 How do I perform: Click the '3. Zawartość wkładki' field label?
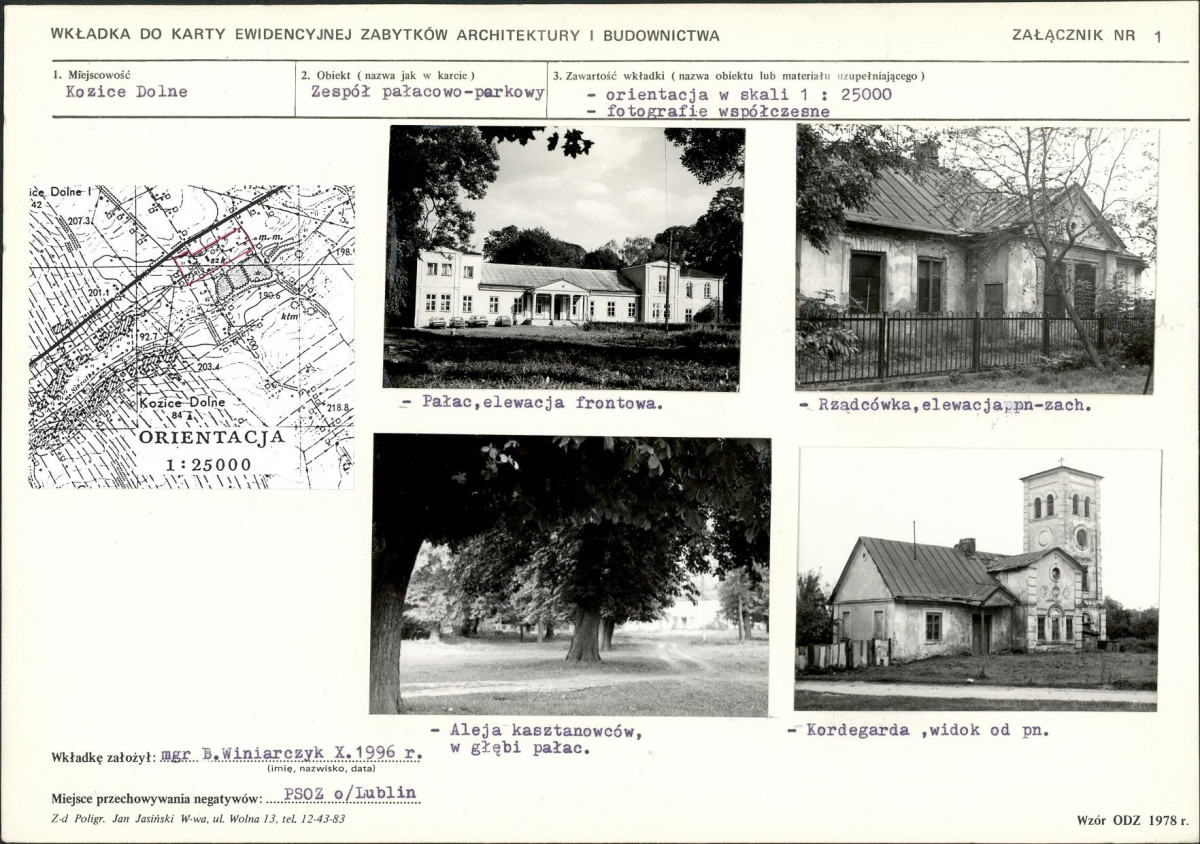[739, 75]
